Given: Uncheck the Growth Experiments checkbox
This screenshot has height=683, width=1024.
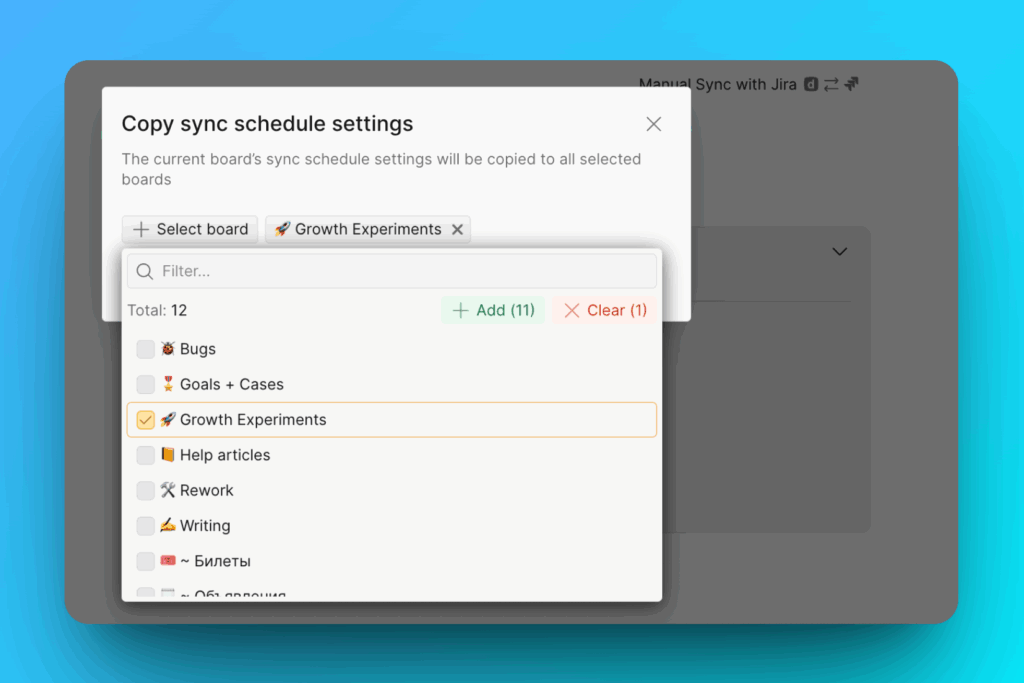Looking at the screenshot, I should coord(145,419).
